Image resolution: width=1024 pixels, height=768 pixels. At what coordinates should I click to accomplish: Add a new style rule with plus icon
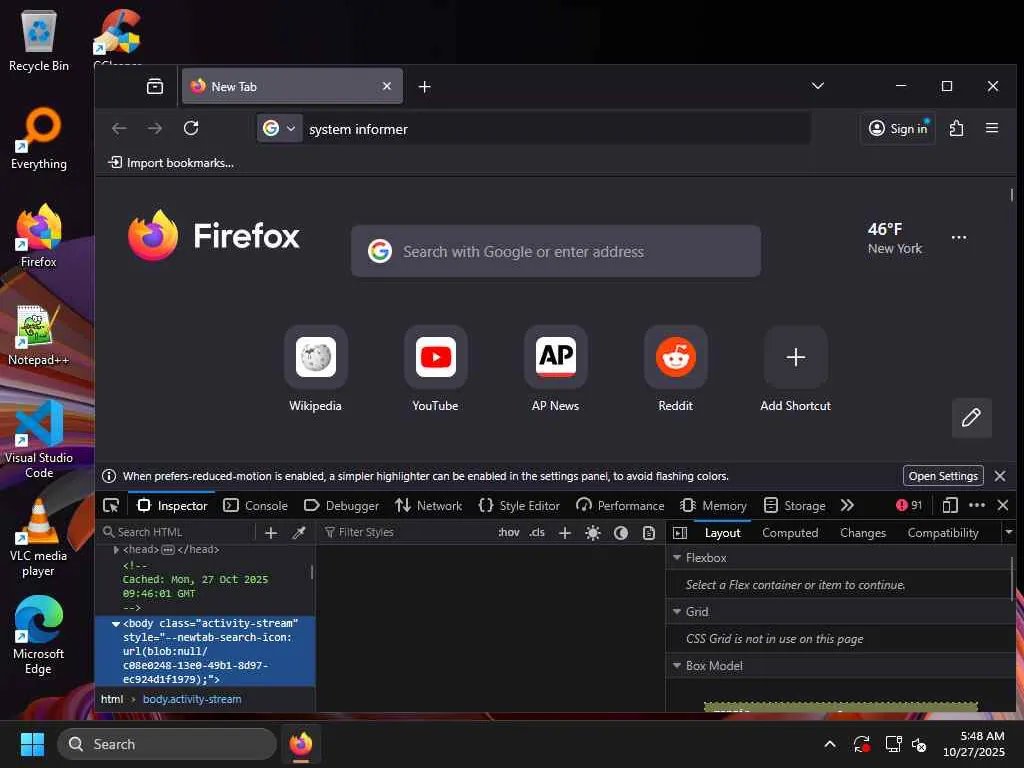click(565, 533)
